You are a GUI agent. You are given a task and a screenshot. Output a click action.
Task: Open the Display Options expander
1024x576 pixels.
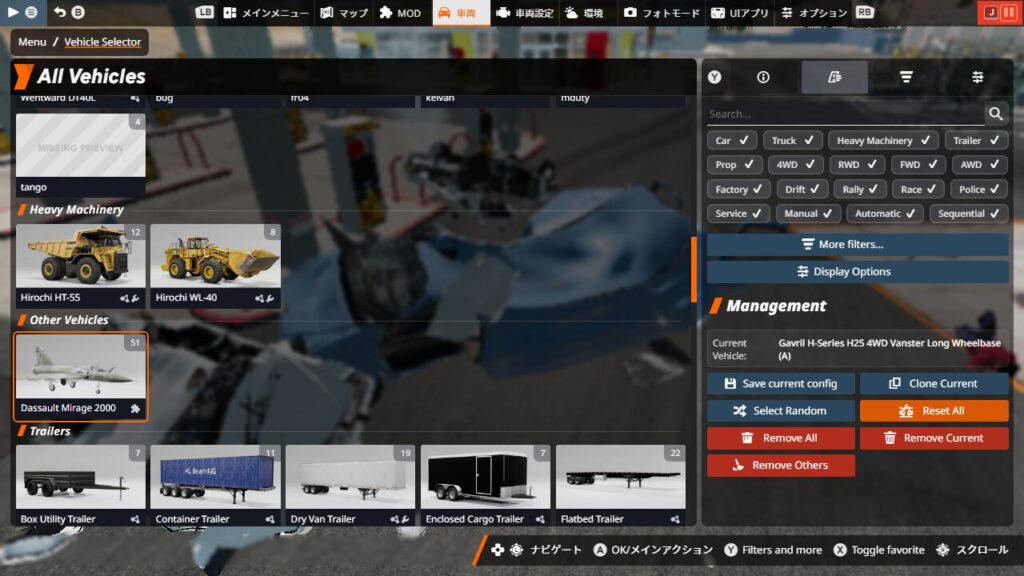coord(857,272)
